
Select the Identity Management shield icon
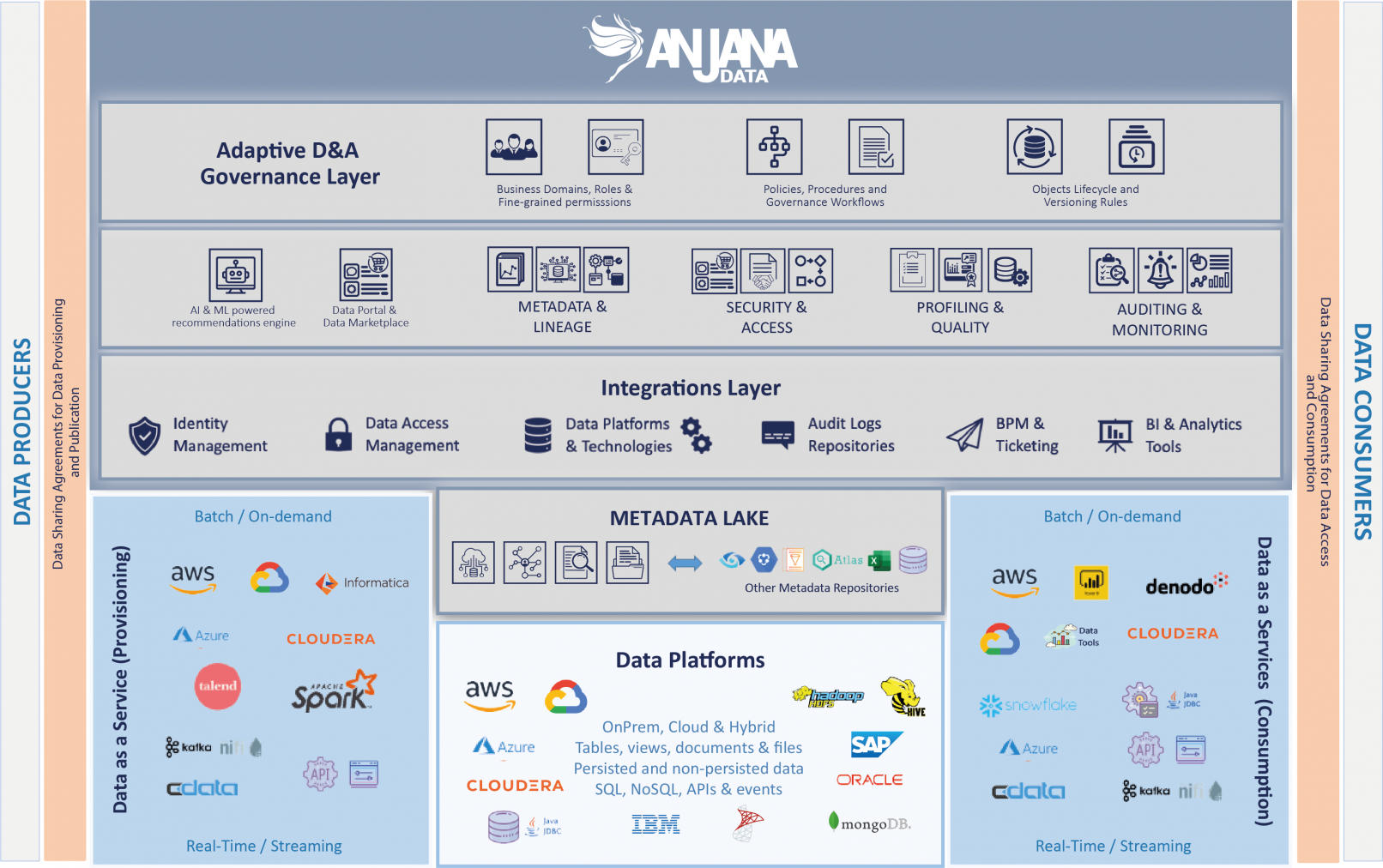pyautogui.click(x=144, y=436)
